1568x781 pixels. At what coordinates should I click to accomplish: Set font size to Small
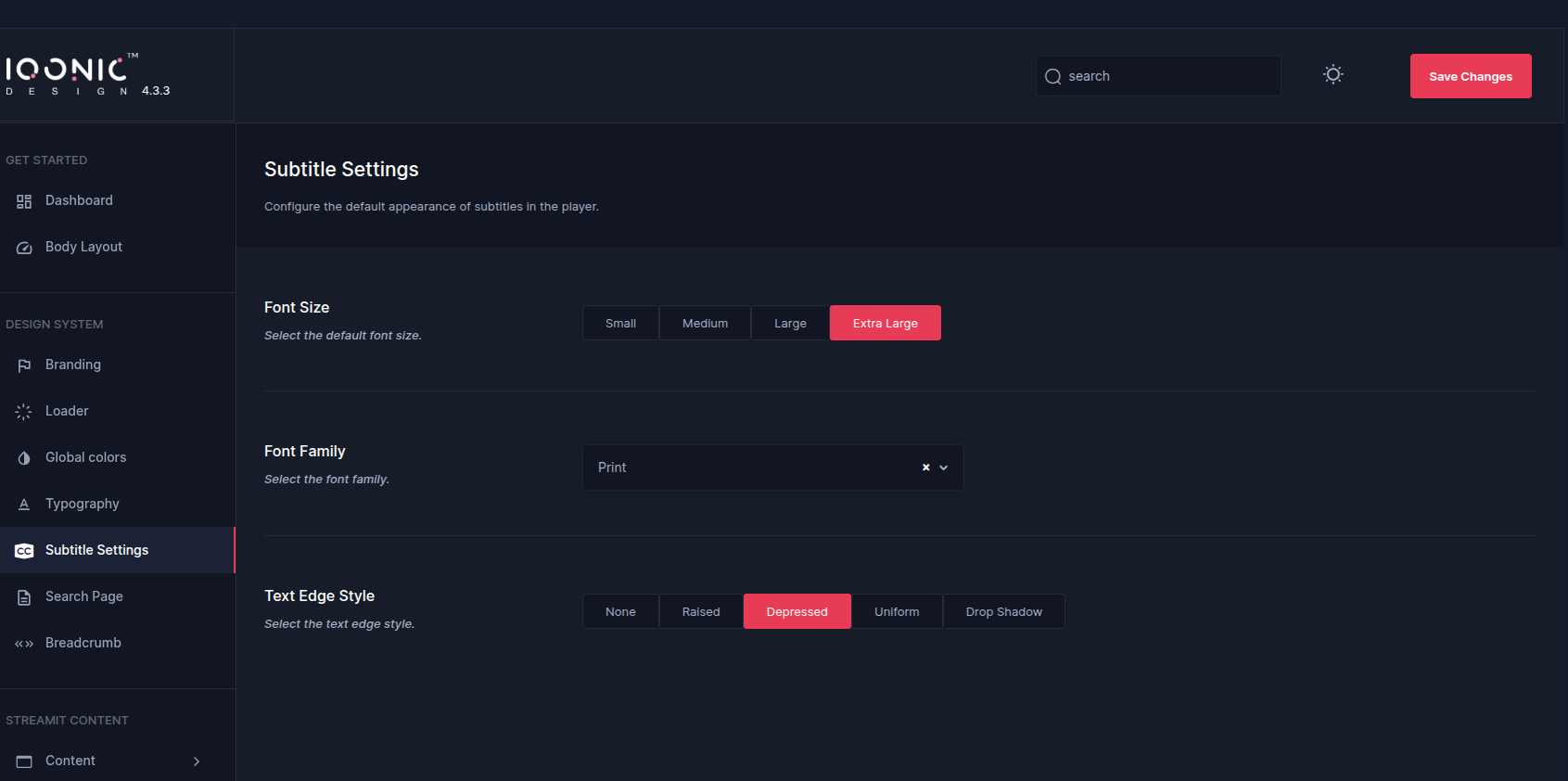point(620,324)
